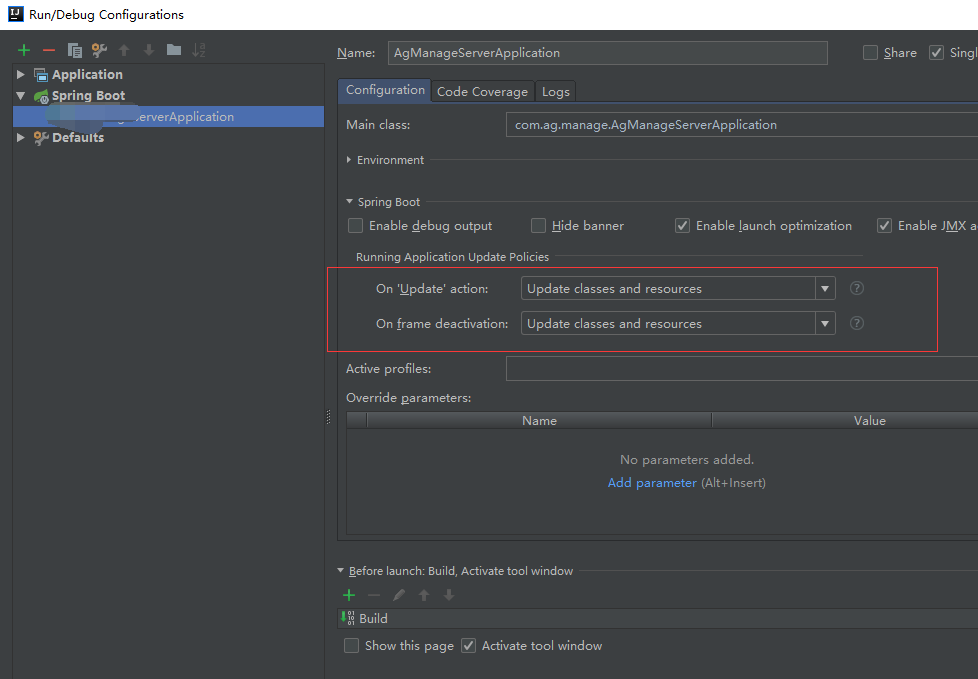Click the Add parameter link
This screenshot has width=978, height=679.
click(652, 482)
